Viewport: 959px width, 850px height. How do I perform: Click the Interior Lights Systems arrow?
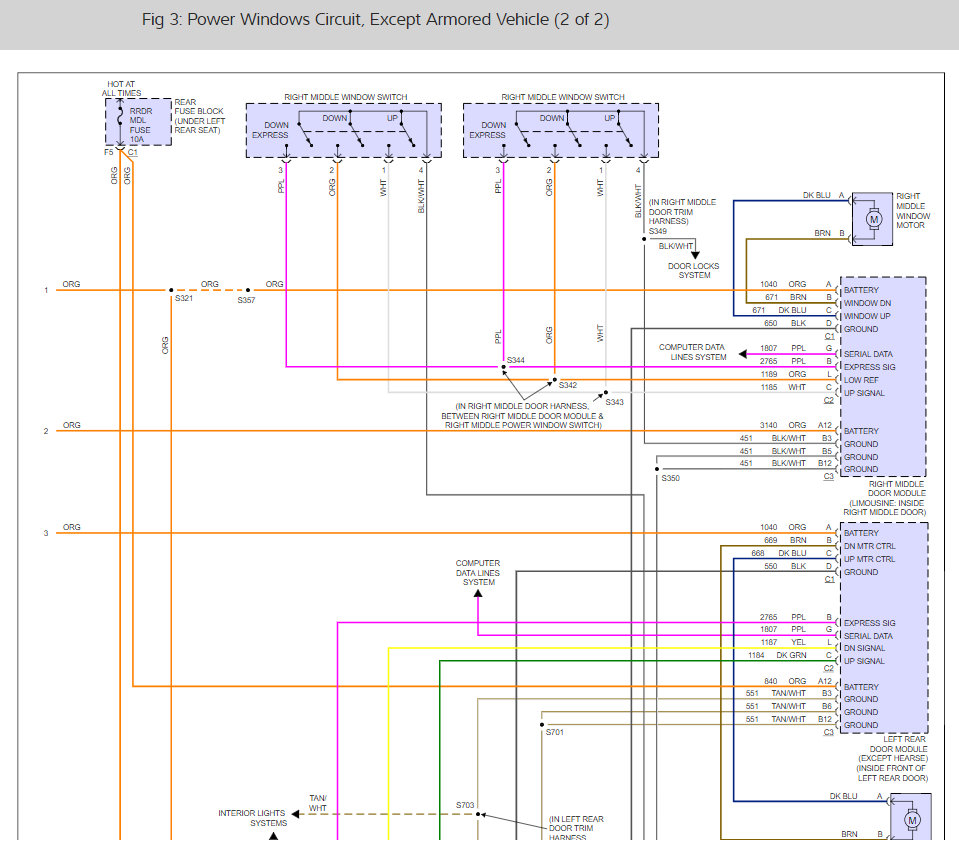(295, 814)
